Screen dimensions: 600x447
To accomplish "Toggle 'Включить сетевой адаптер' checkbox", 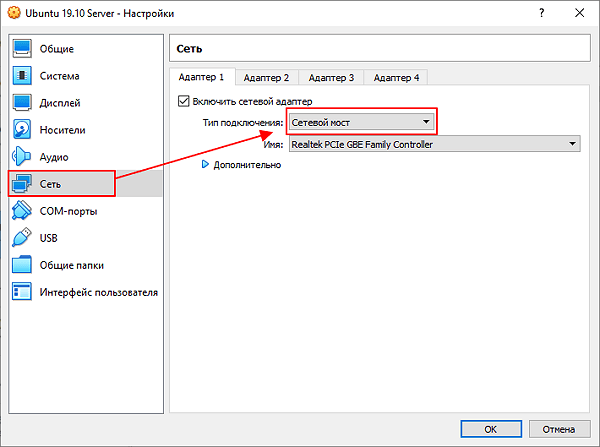I will (183, 101).
